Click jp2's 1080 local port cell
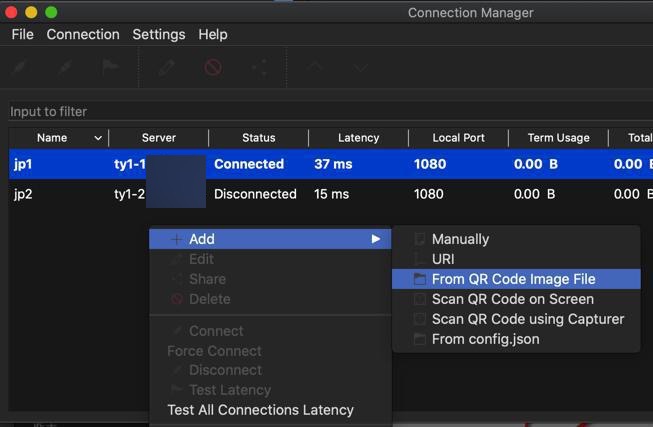 (x=429, y=194)
